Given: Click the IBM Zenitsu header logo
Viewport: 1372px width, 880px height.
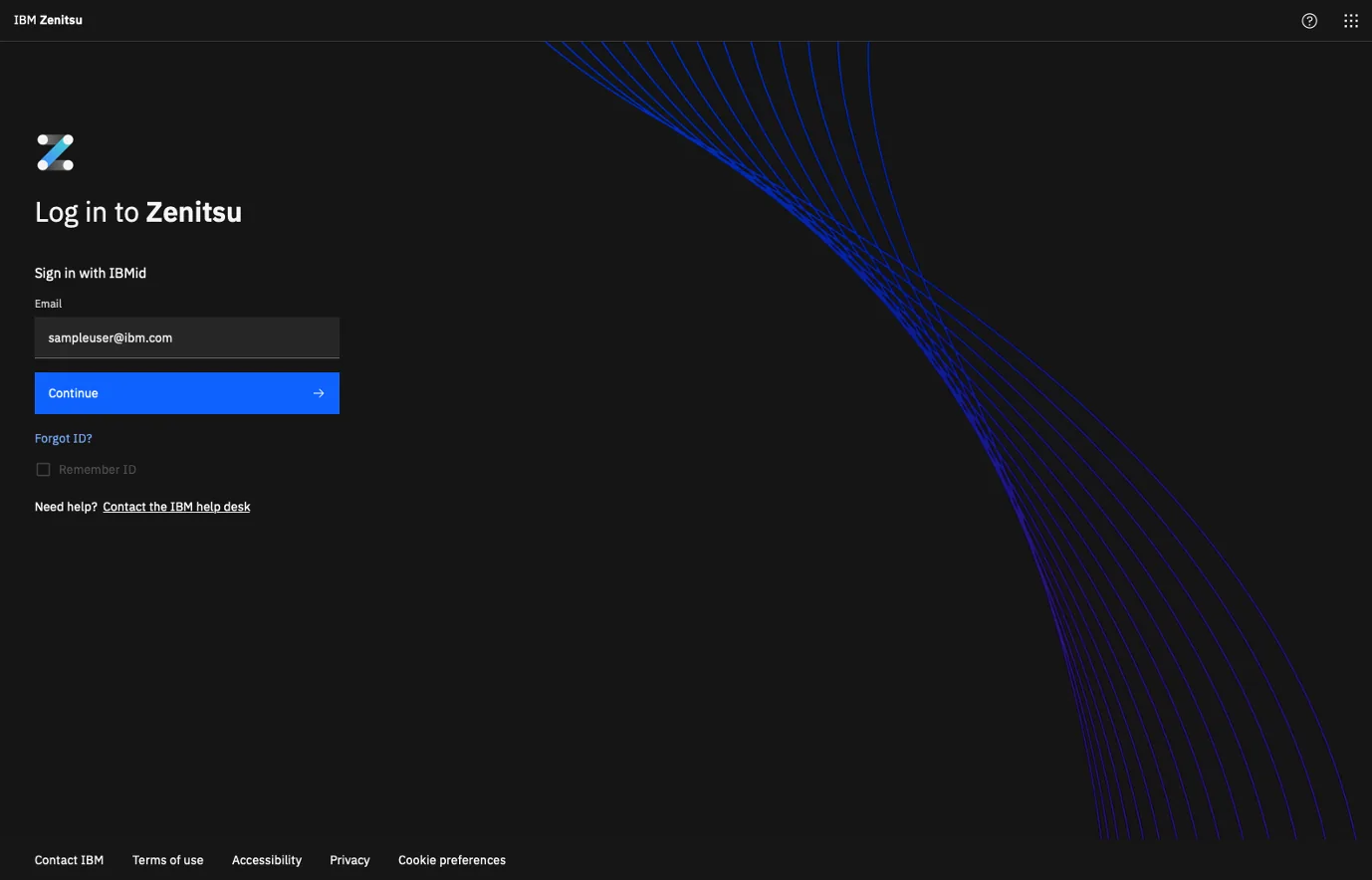Looking at the screenshot, I should tap(47, 20).
